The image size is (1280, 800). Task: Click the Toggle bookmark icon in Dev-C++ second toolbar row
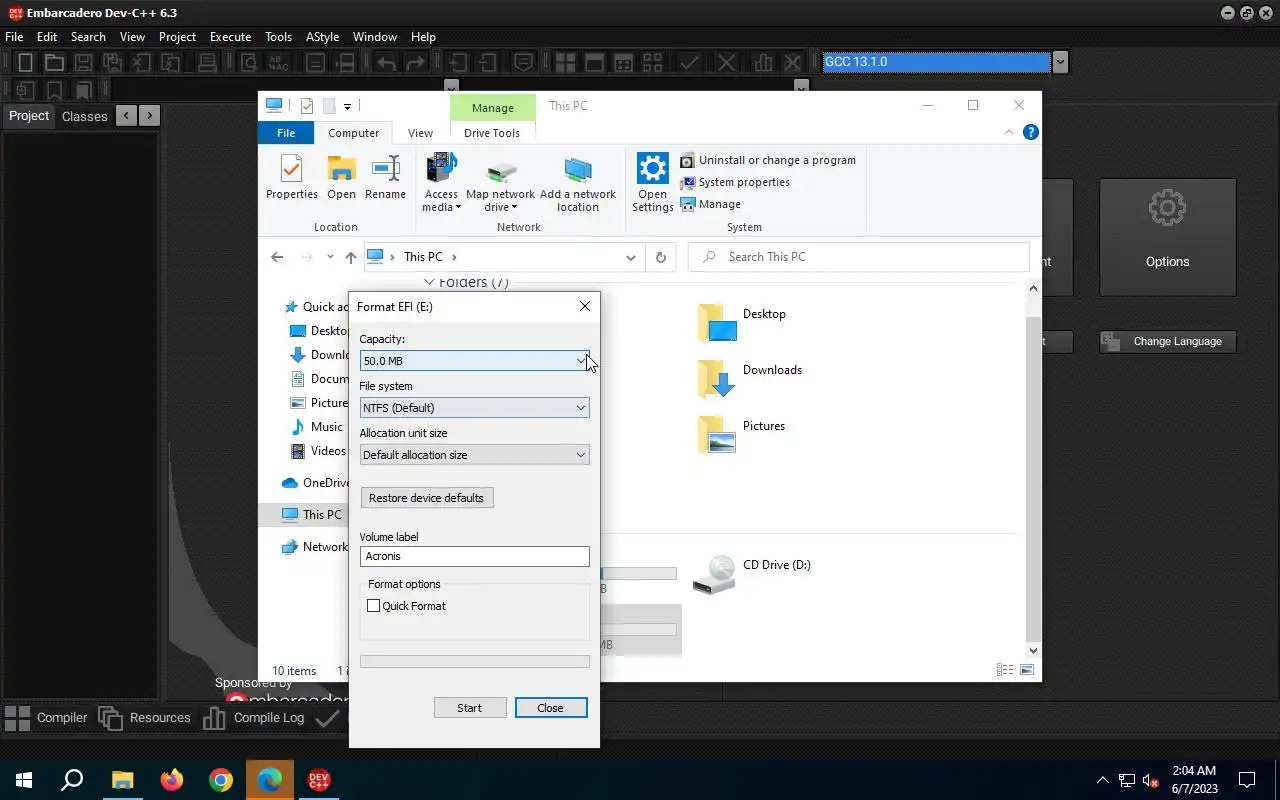click(54, 90)
